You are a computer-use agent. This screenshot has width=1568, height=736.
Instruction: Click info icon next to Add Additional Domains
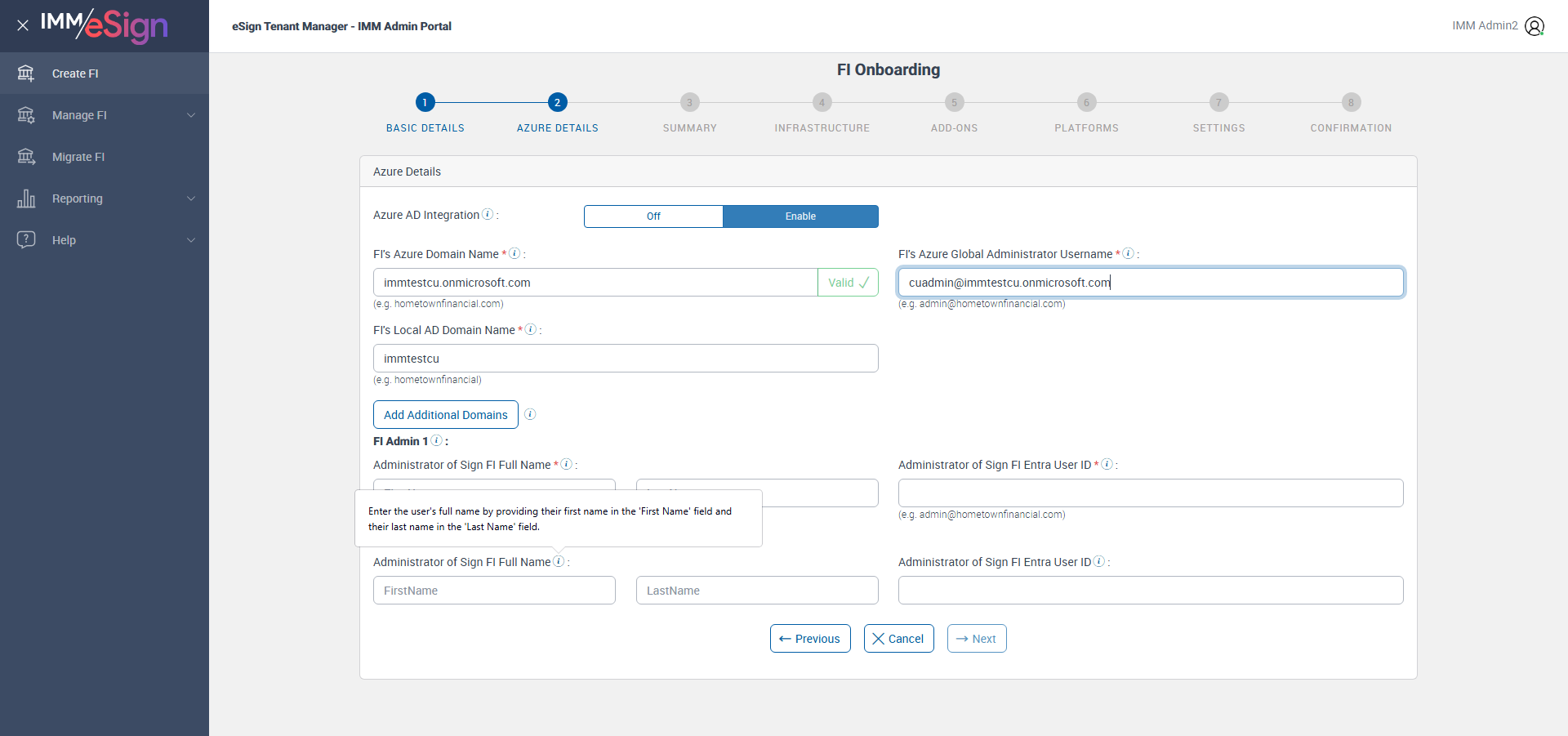[x=530, y=414]
